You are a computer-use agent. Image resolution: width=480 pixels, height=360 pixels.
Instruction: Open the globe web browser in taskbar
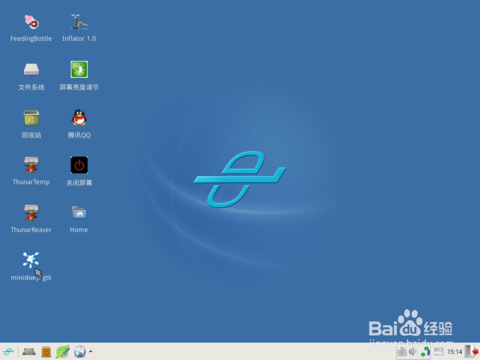[80, 352]
